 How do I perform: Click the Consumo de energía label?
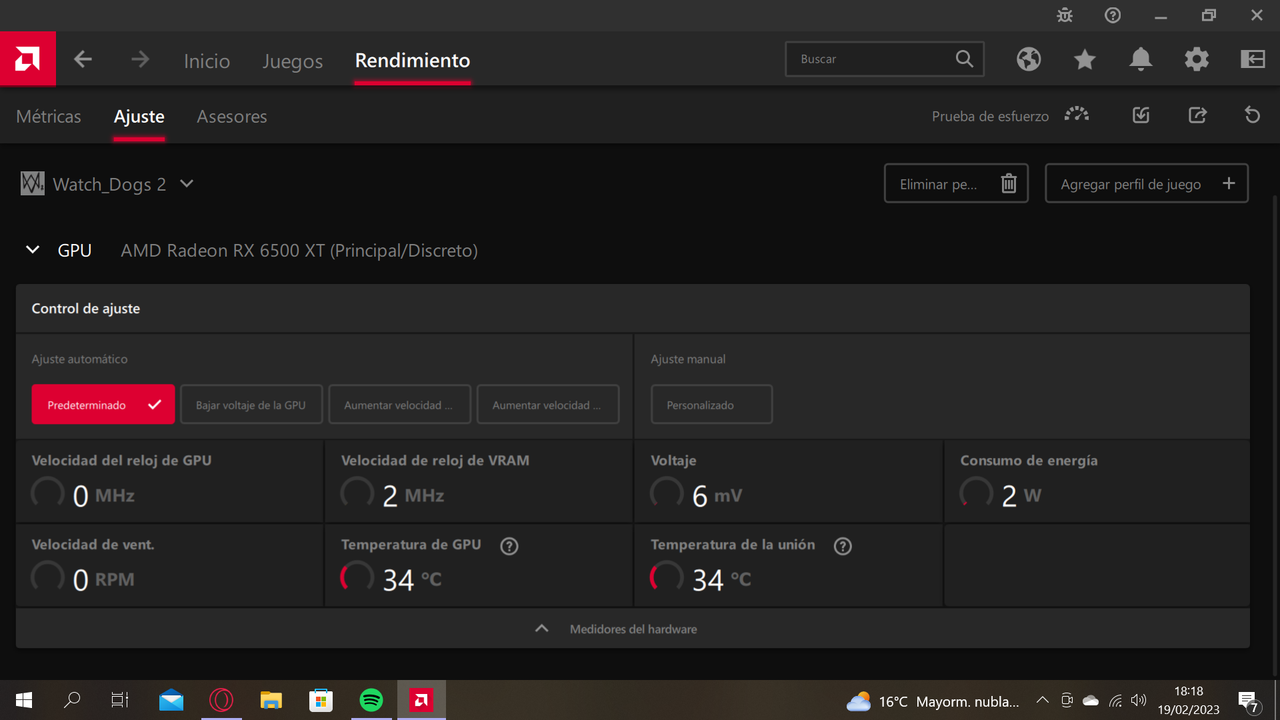pyautogui.click(x=1029, y=461)
